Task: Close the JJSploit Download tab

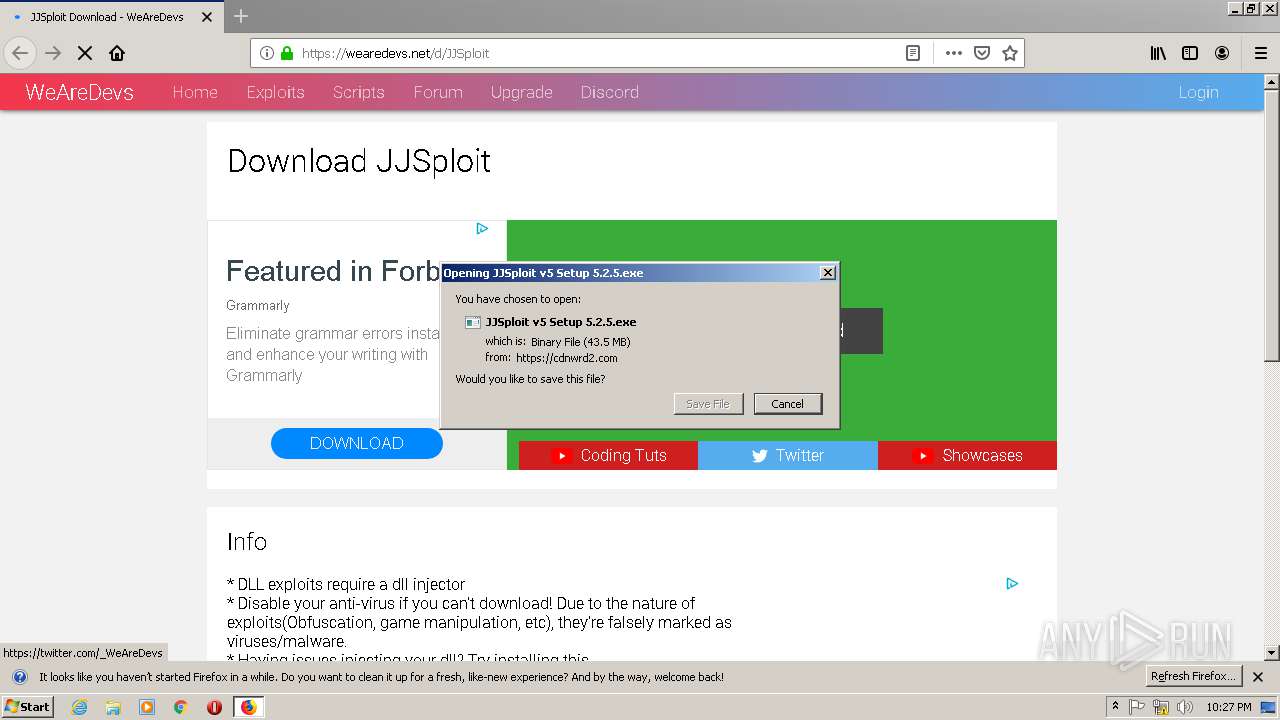Action: pyautogui.click(x=207, y=17)
